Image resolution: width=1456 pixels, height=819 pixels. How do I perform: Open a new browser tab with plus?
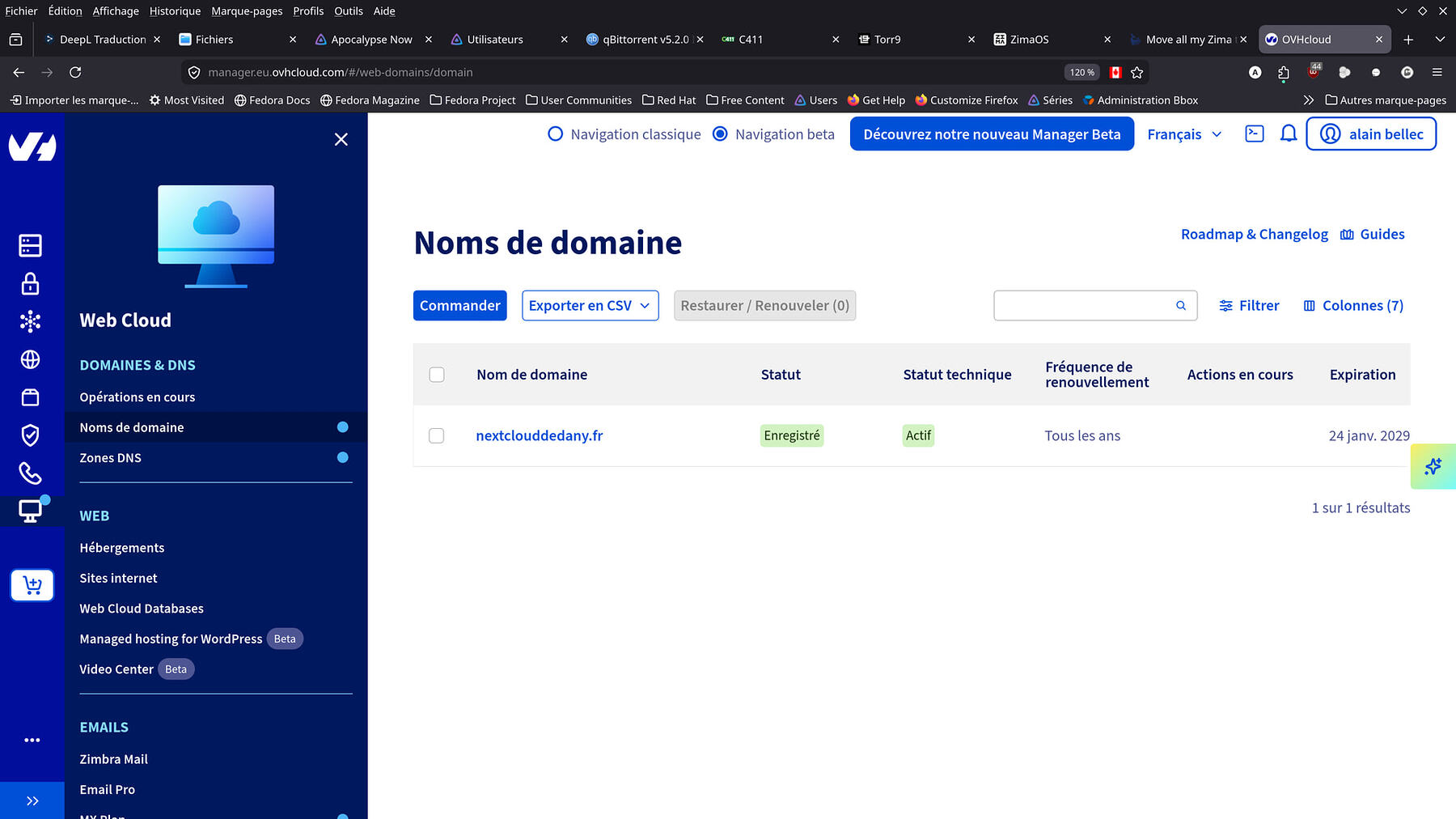pos(1408,39)
